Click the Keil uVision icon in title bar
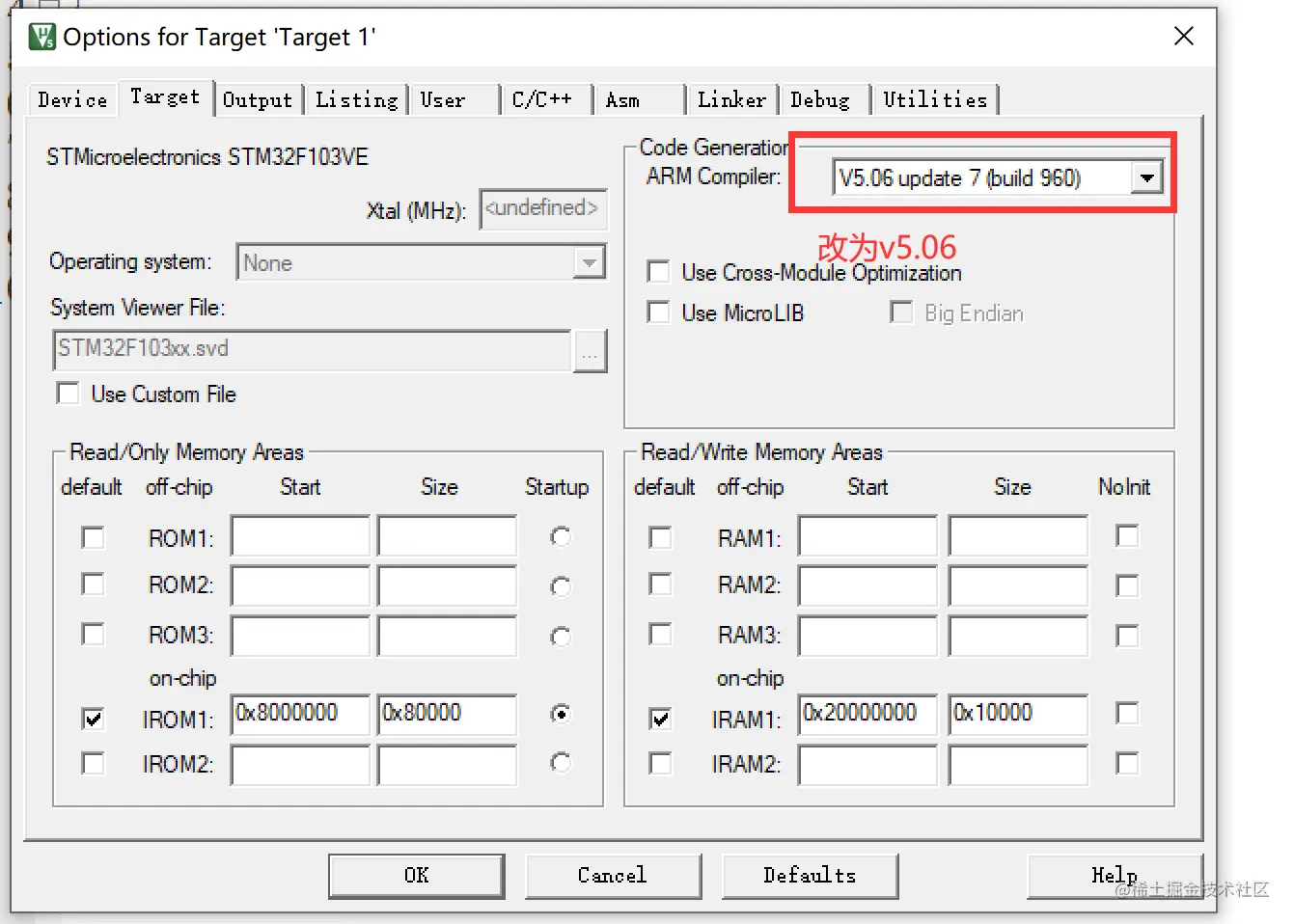1294x924 pixels. pos(42,37)
